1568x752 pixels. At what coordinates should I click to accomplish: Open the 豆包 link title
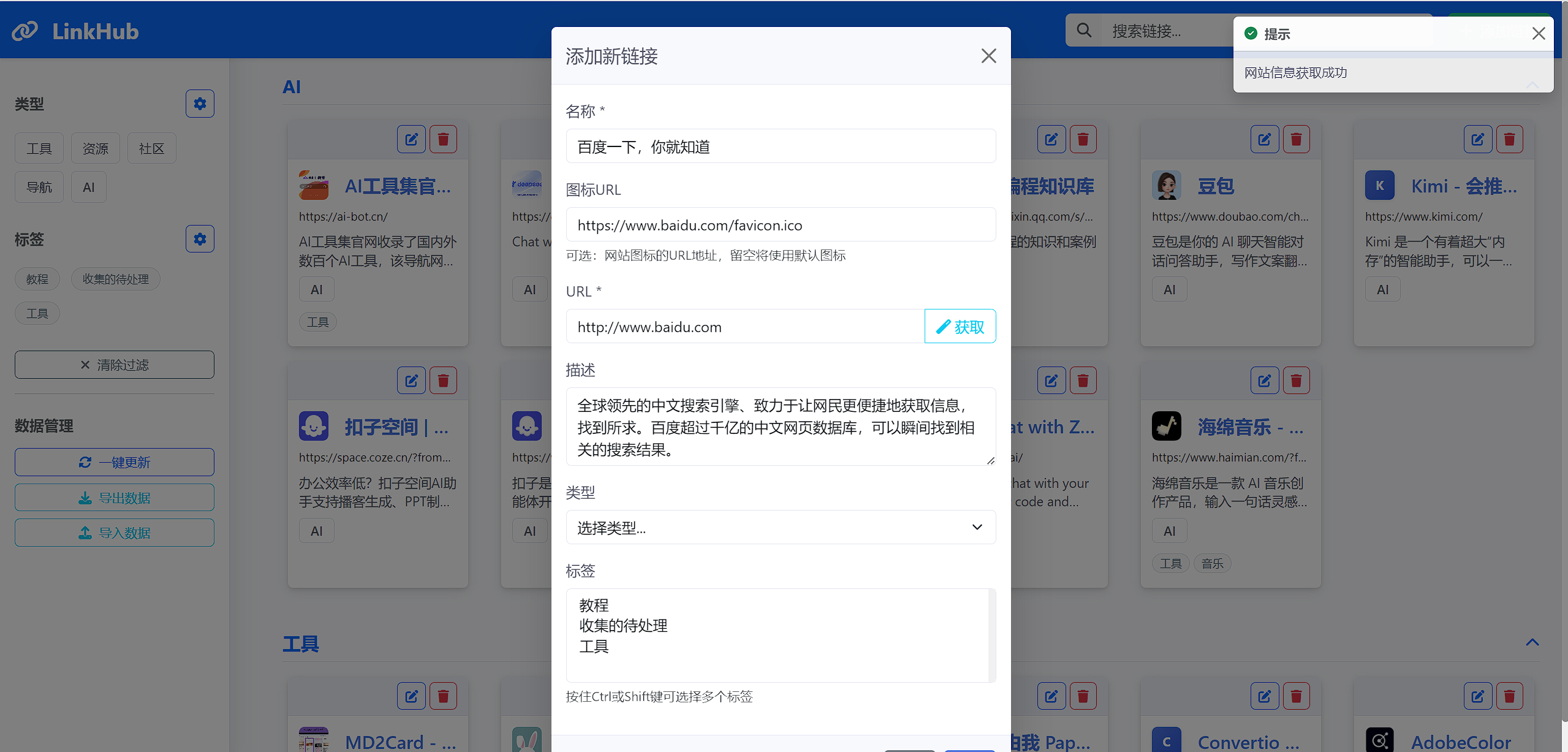click(x=1216, y=186)
